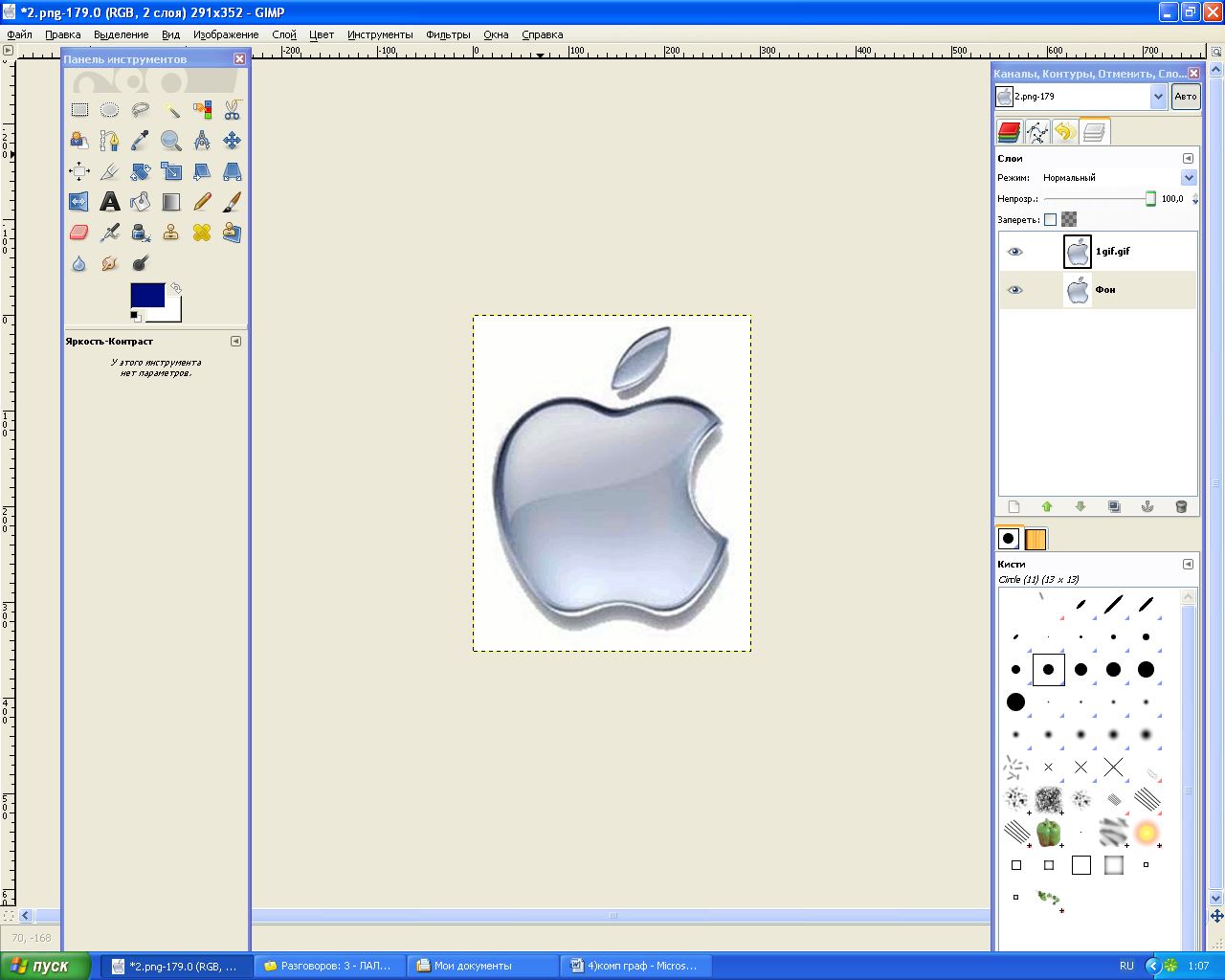Screen dimensions: 1225x980
Task: Switch to the Paths tab in dock
Action: pos(1037,132)
